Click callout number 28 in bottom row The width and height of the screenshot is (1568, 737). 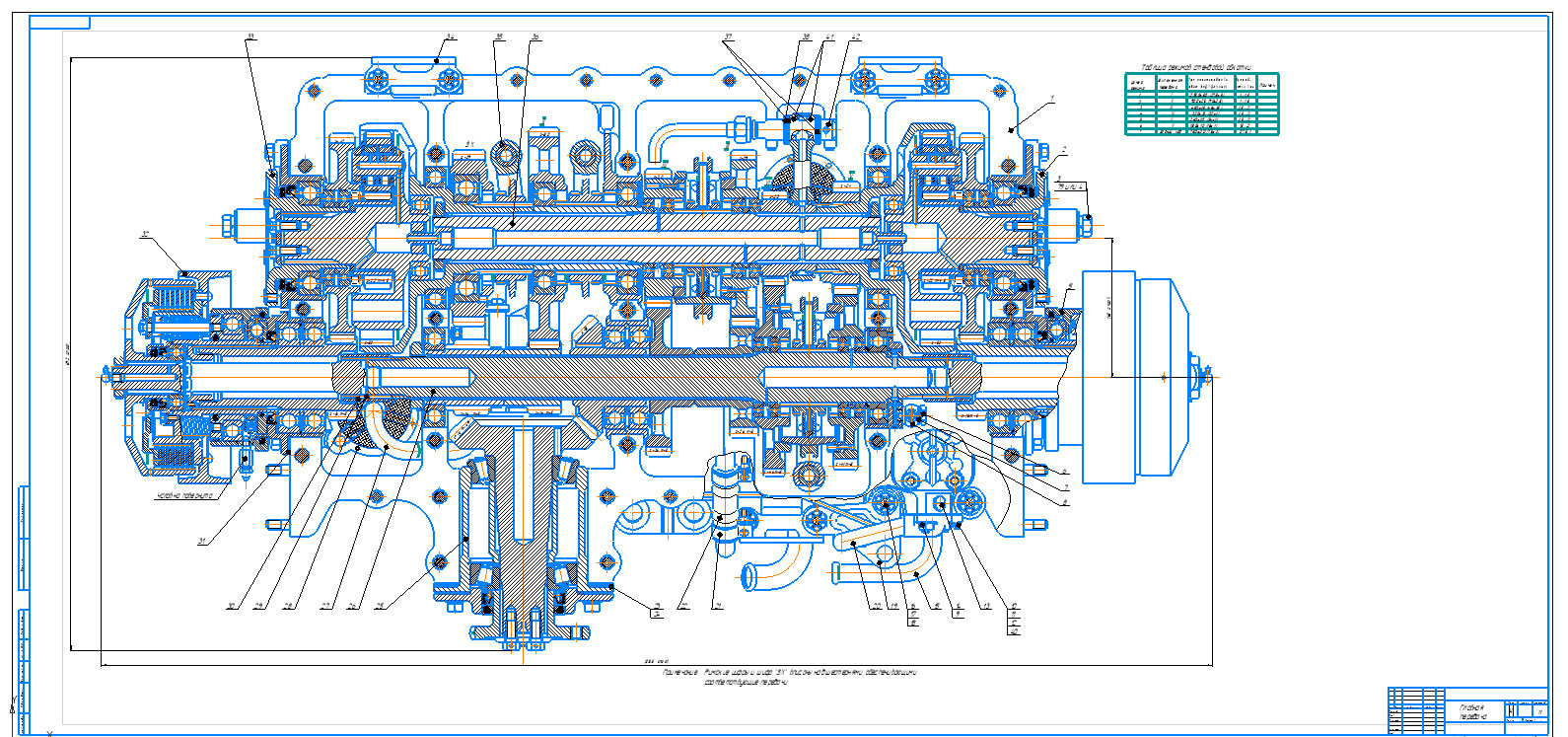pos(289,606)
